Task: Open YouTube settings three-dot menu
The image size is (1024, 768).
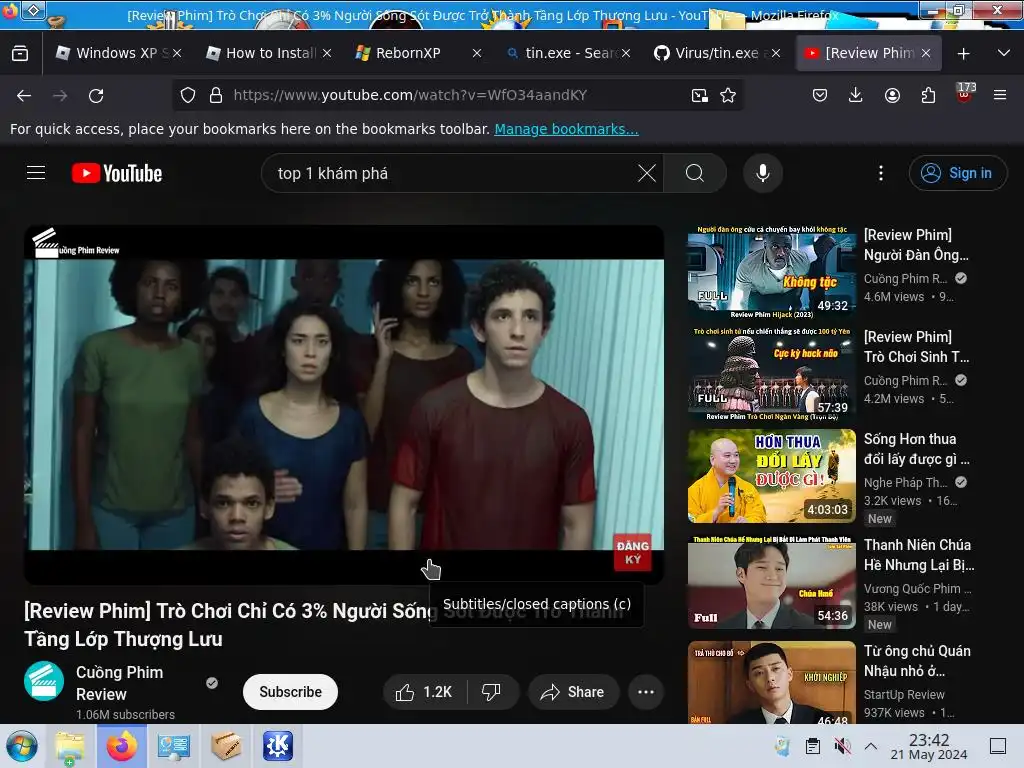Action: click(881, 173)
